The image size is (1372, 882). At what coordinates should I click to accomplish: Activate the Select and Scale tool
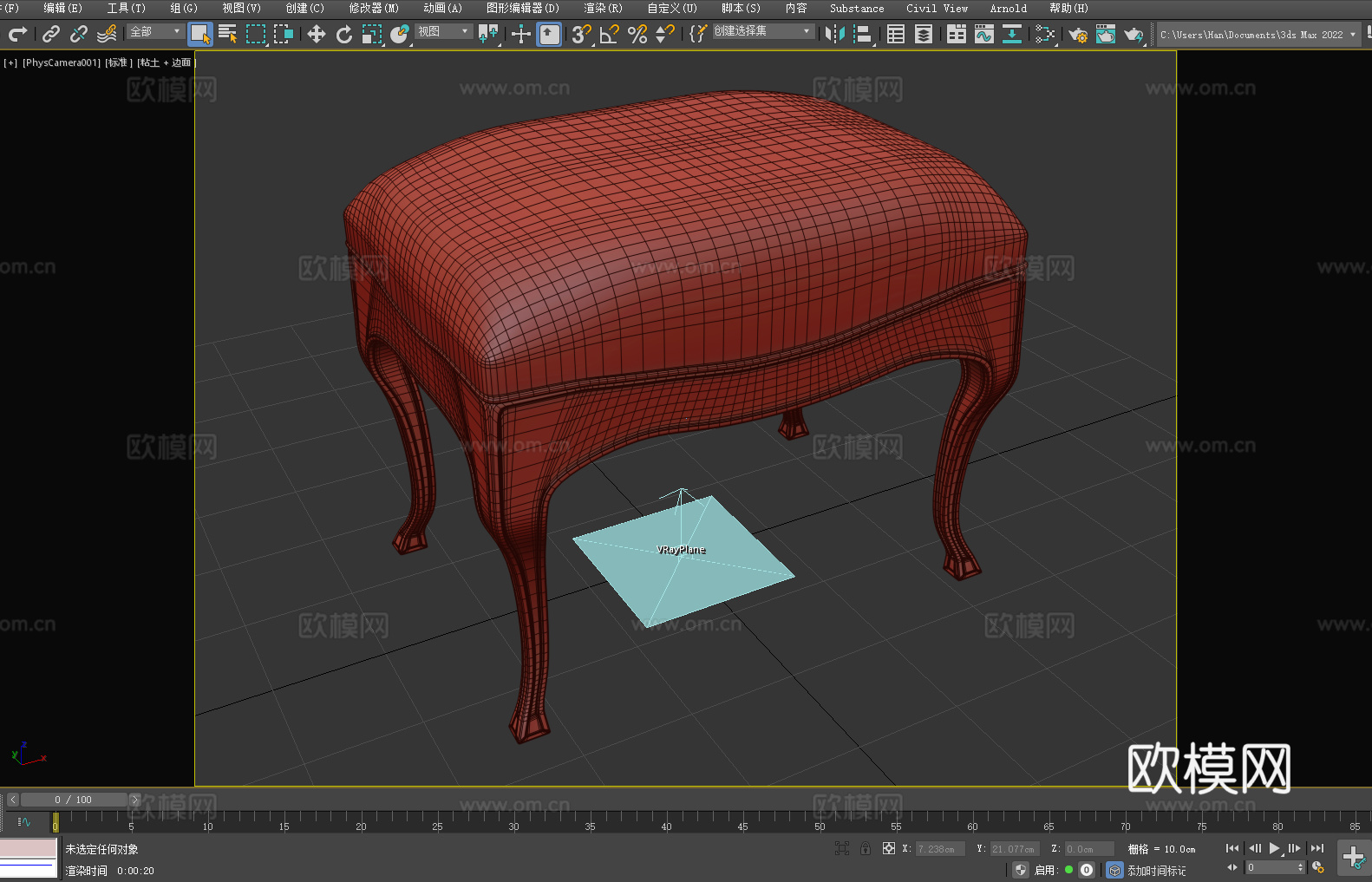click(372, 34)
